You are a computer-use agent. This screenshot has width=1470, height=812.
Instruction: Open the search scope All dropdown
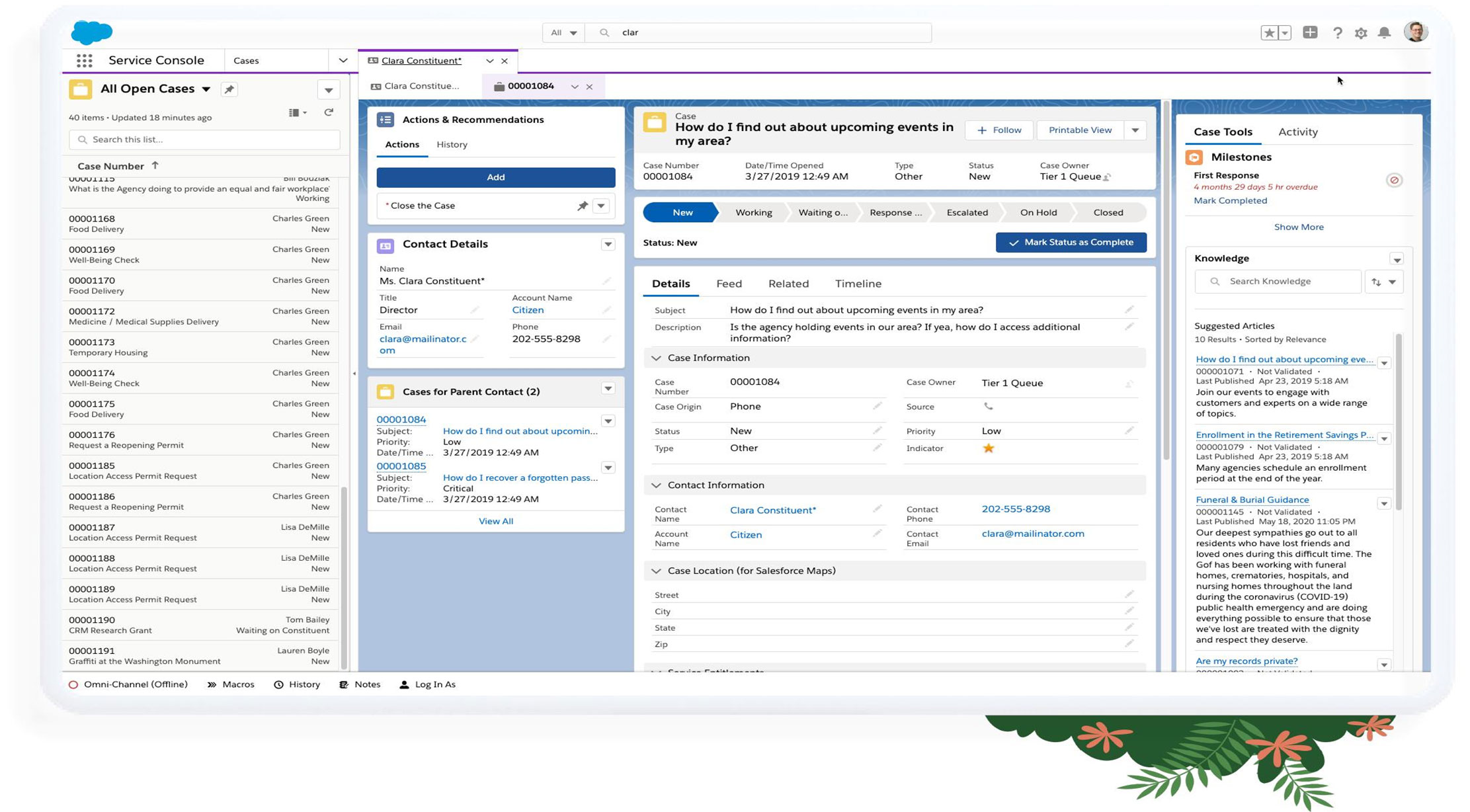pos(563,32)
